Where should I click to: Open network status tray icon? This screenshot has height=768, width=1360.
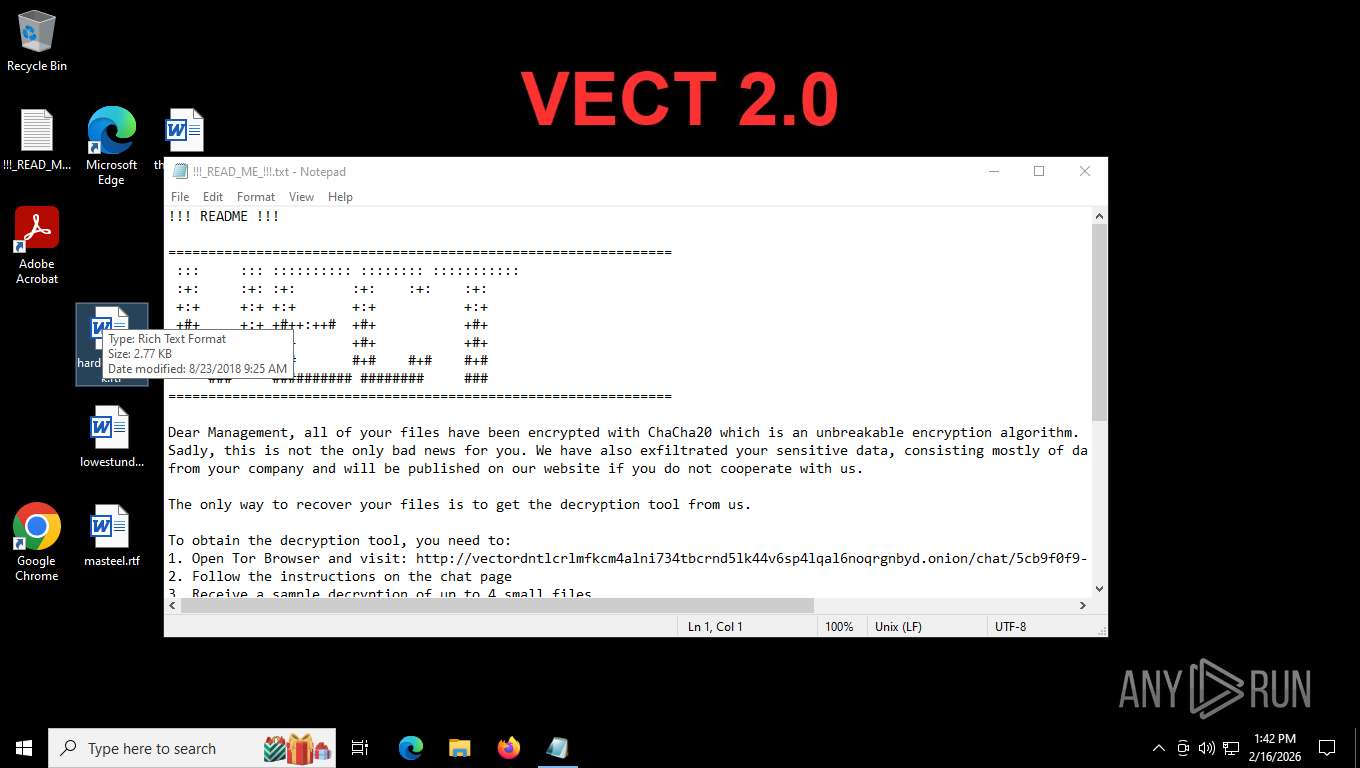tap(1231, 748)
